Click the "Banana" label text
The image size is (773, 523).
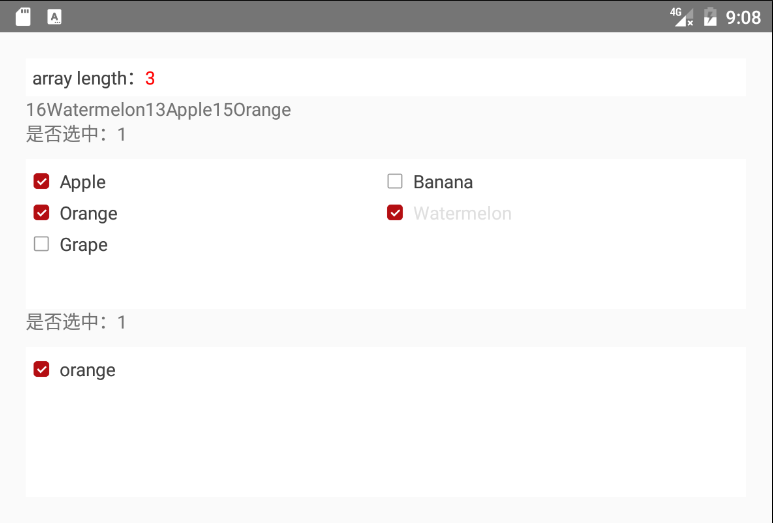pyautogui.click(x=443, y=182)
